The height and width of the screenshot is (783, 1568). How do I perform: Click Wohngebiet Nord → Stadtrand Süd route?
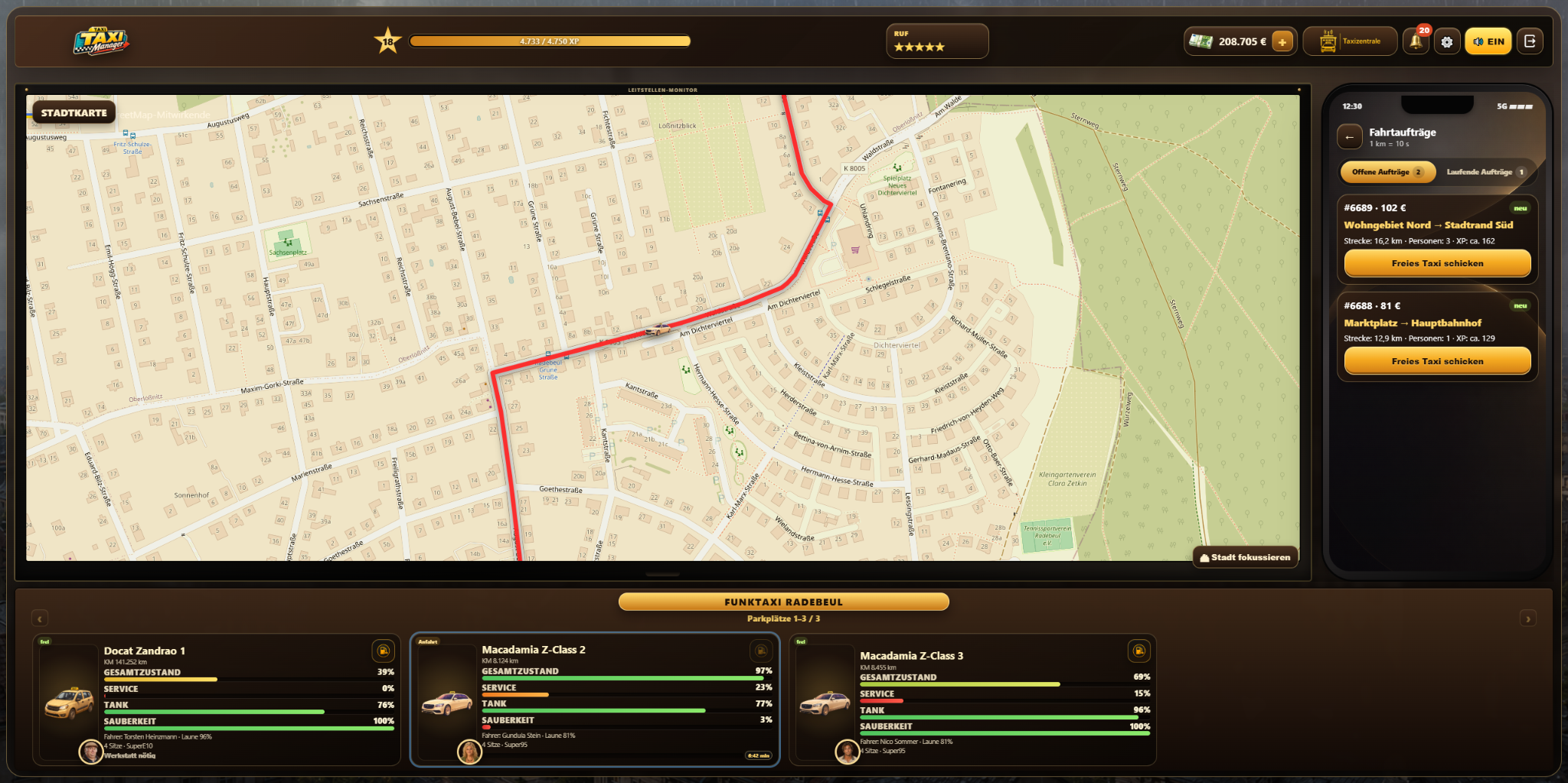(x=1428, y=225)
